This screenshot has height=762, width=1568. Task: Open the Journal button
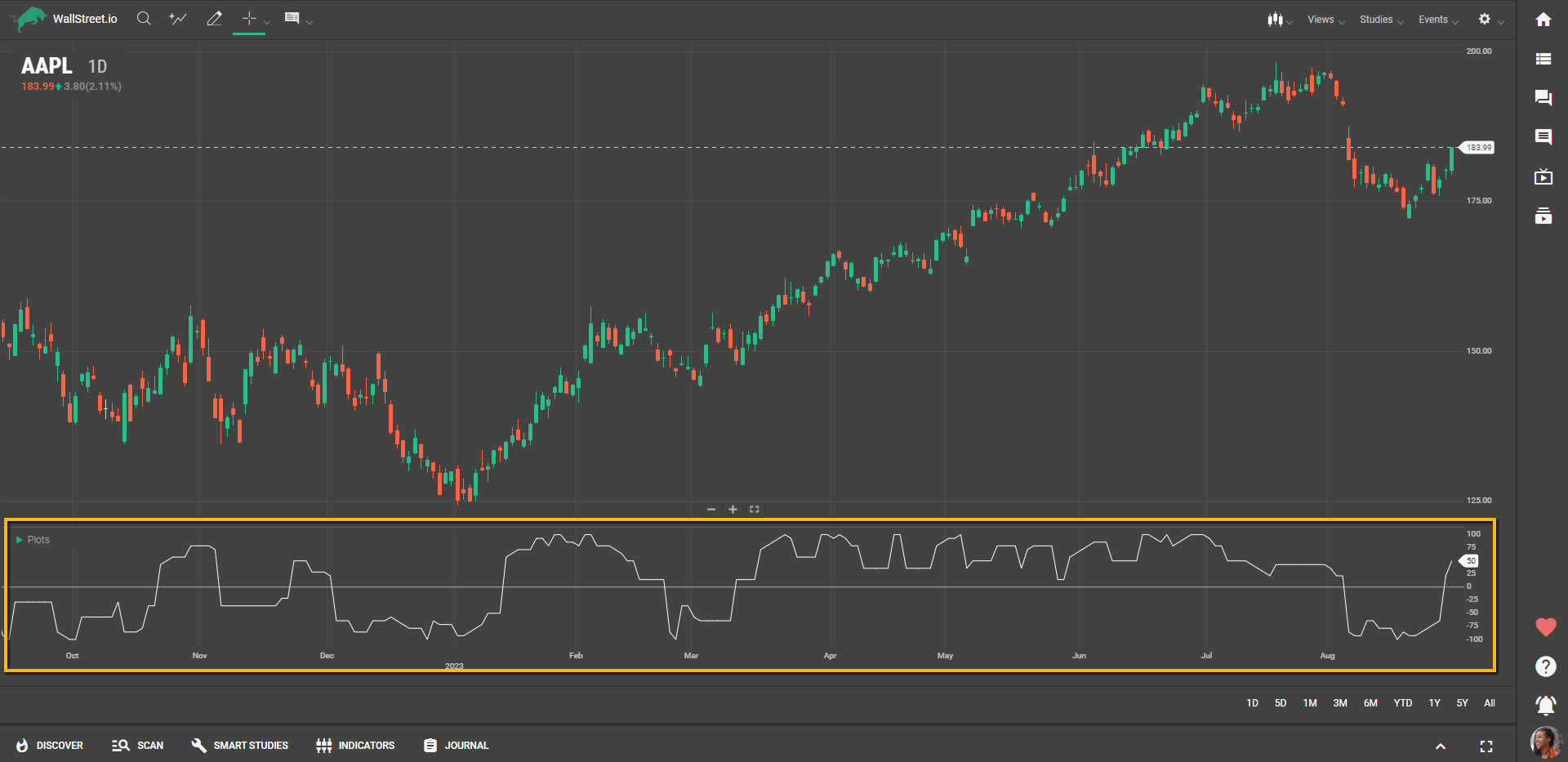click(x=457, y=746)
